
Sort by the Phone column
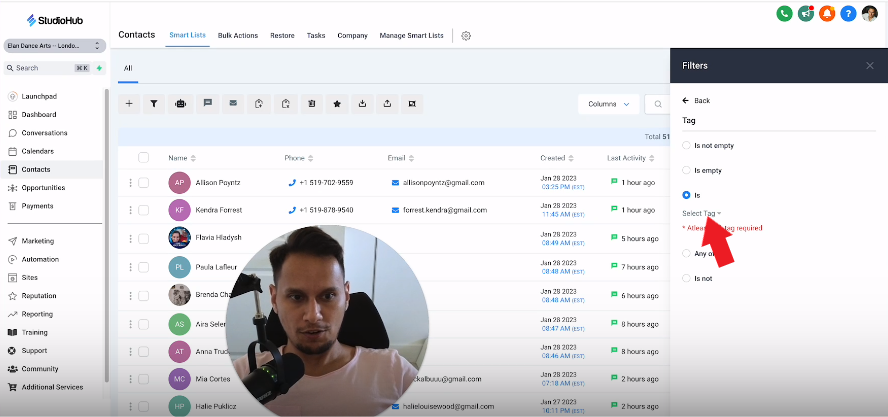(298, 158)
